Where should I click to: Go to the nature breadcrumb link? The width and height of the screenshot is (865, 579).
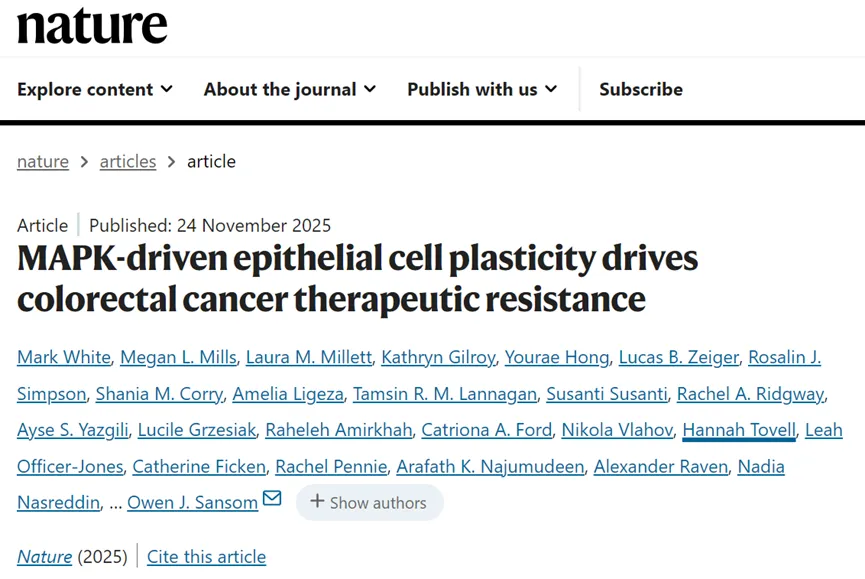point(43,161)
